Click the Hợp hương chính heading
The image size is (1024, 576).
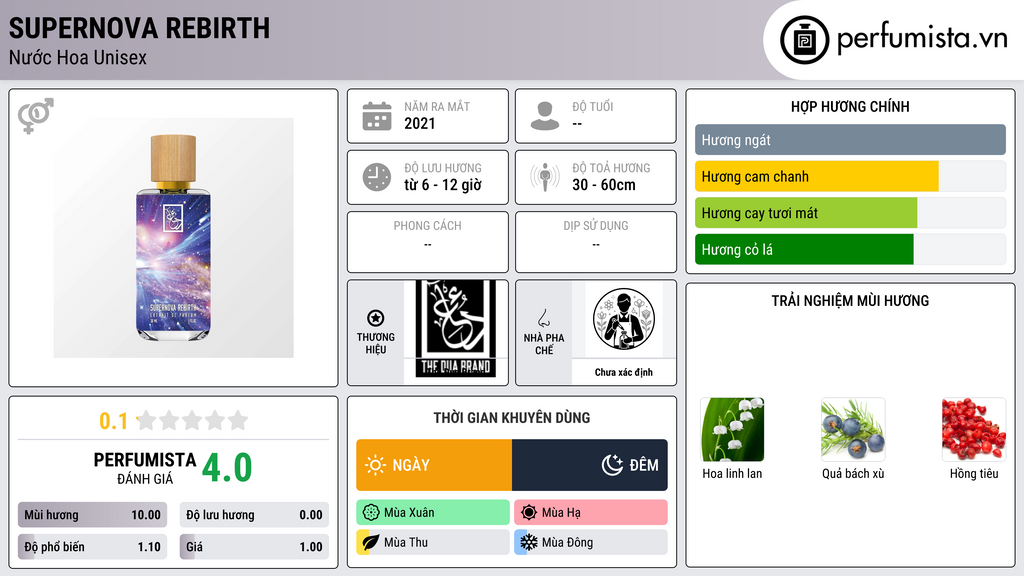850,106
